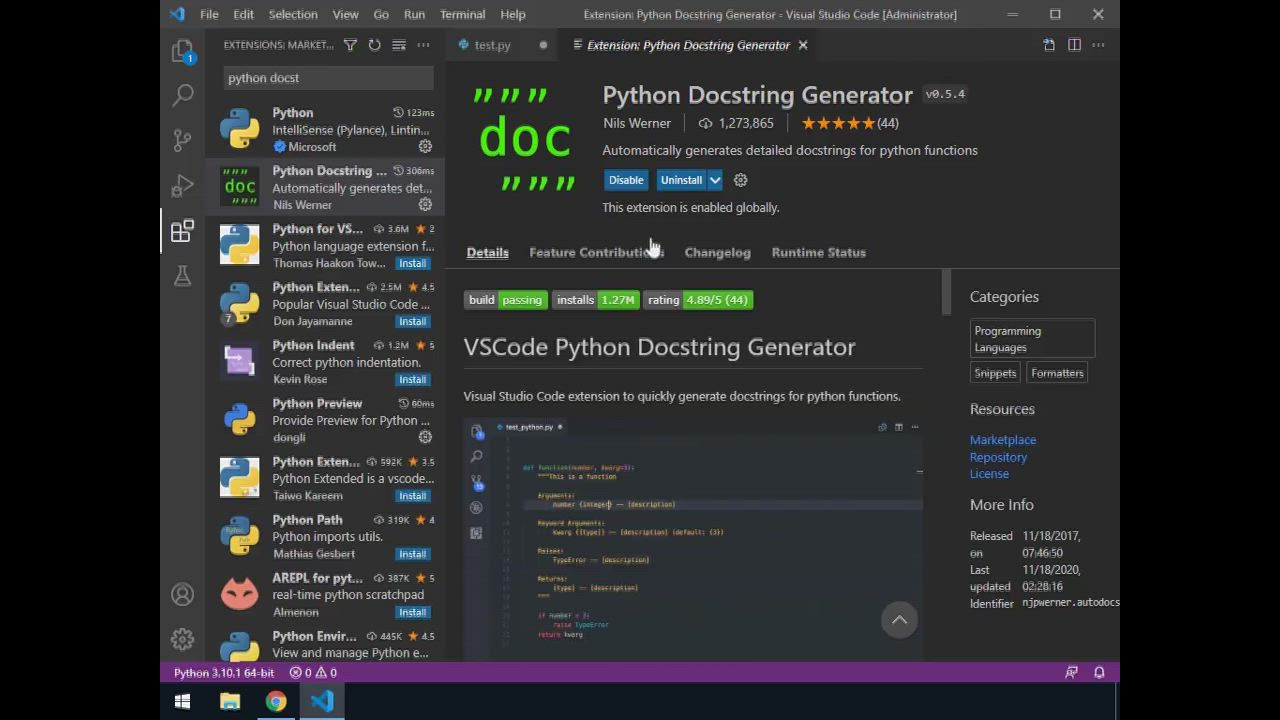
Task: Click Python 3.10.1 64-bit interpreter in status bar
Action: click(x=224, y=673)
